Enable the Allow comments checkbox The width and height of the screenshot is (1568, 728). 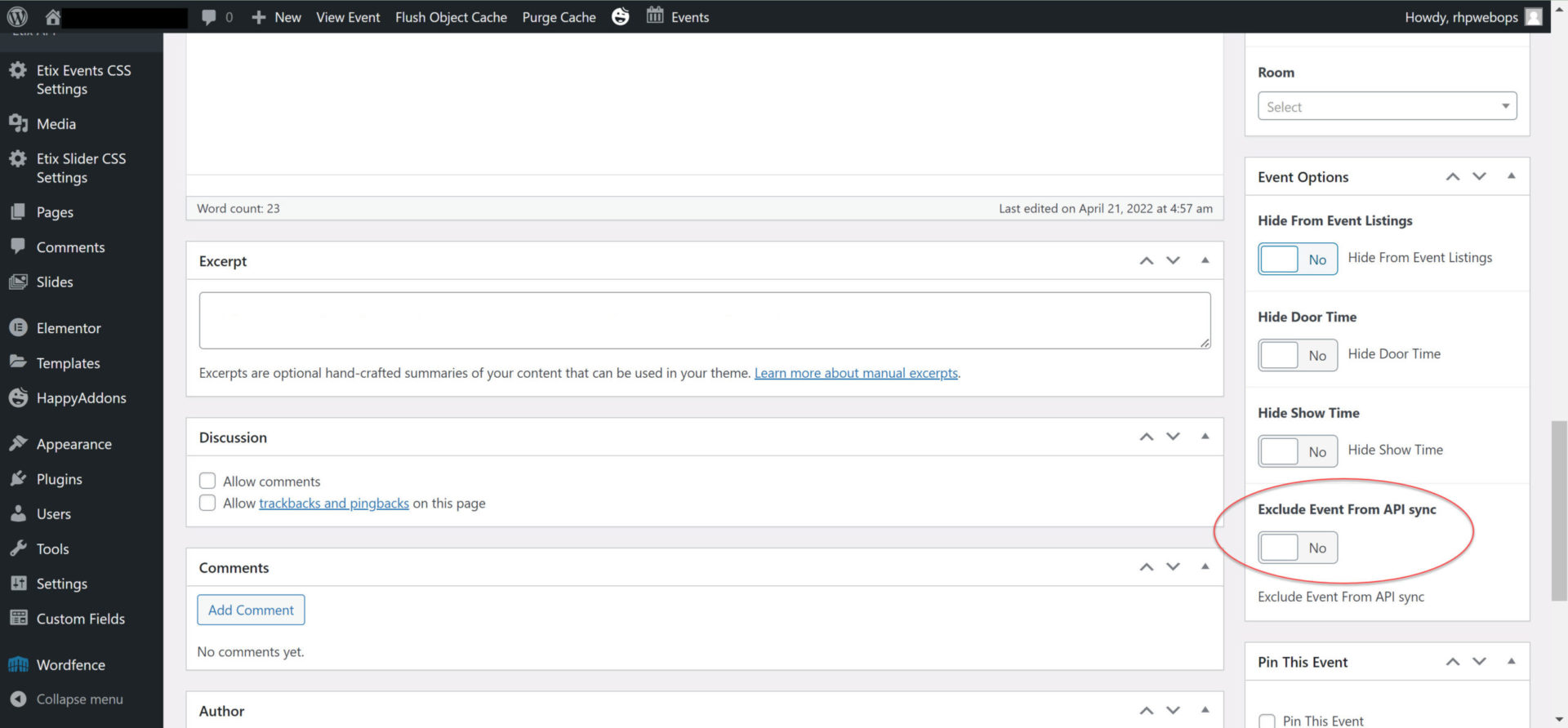[207, 481]
